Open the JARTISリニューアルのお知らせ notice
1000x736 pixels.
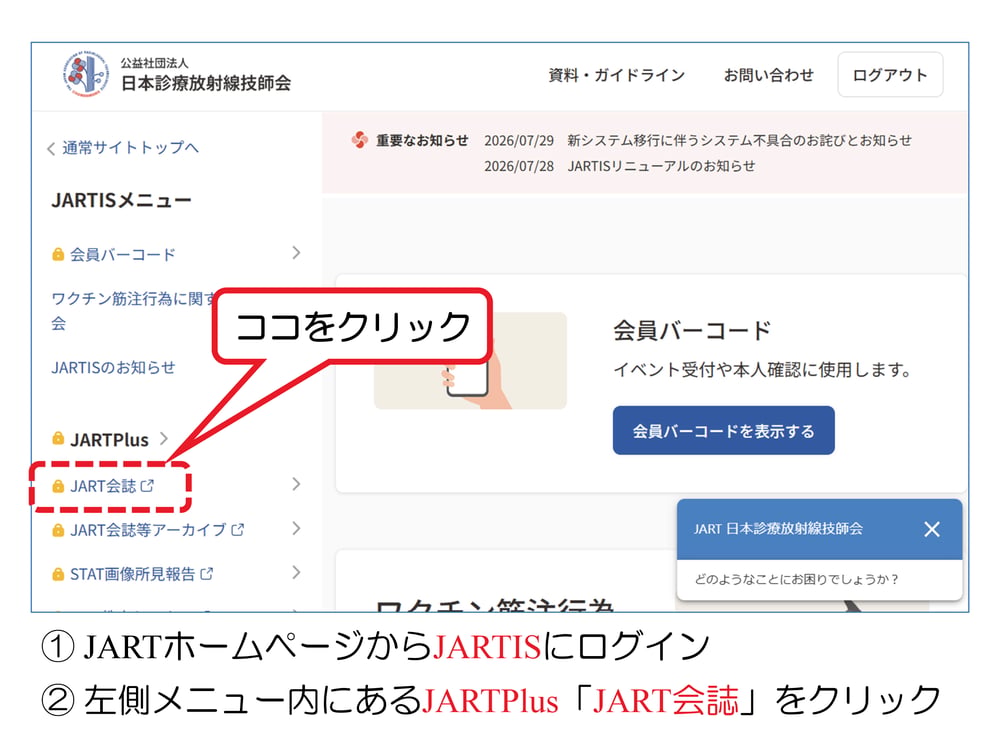click(x=661, y=166)
